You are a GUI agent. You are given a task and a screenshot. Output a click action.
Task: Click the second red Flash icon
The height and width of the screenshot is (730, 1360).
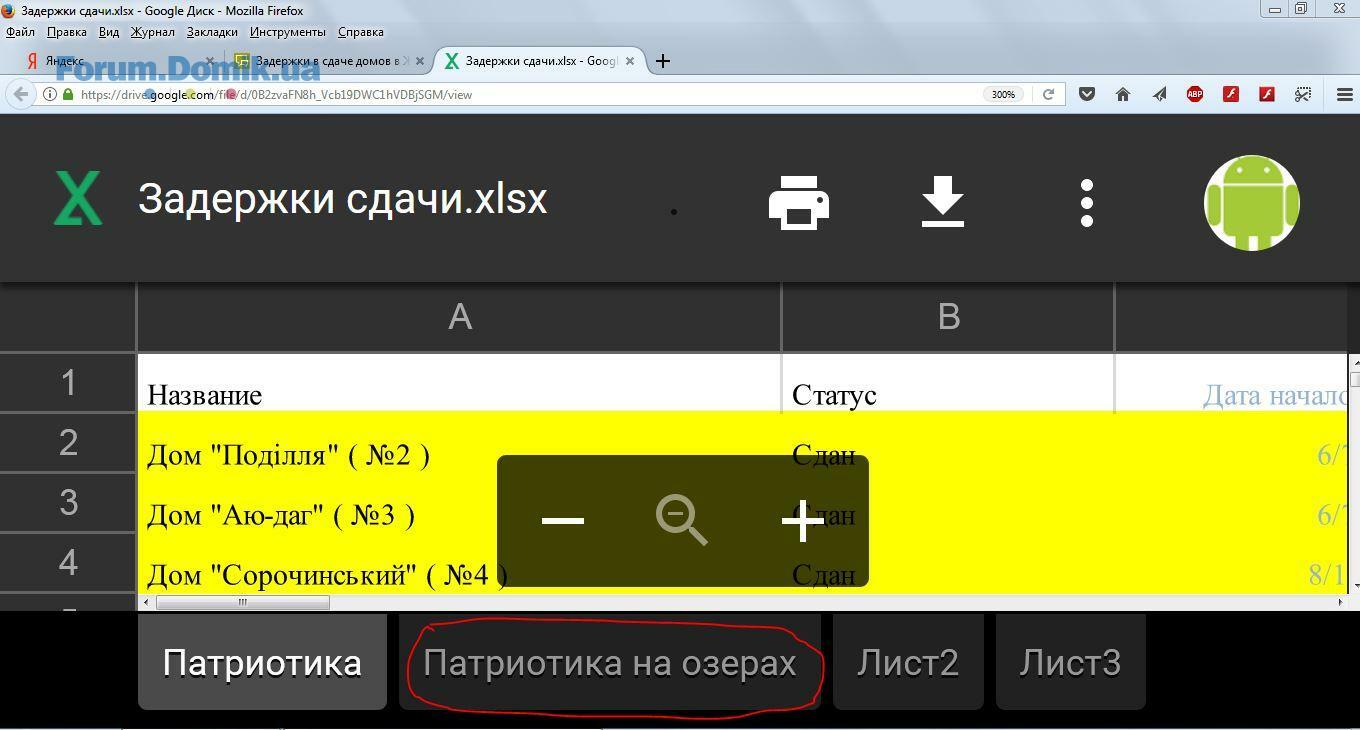click(1267, 94)
